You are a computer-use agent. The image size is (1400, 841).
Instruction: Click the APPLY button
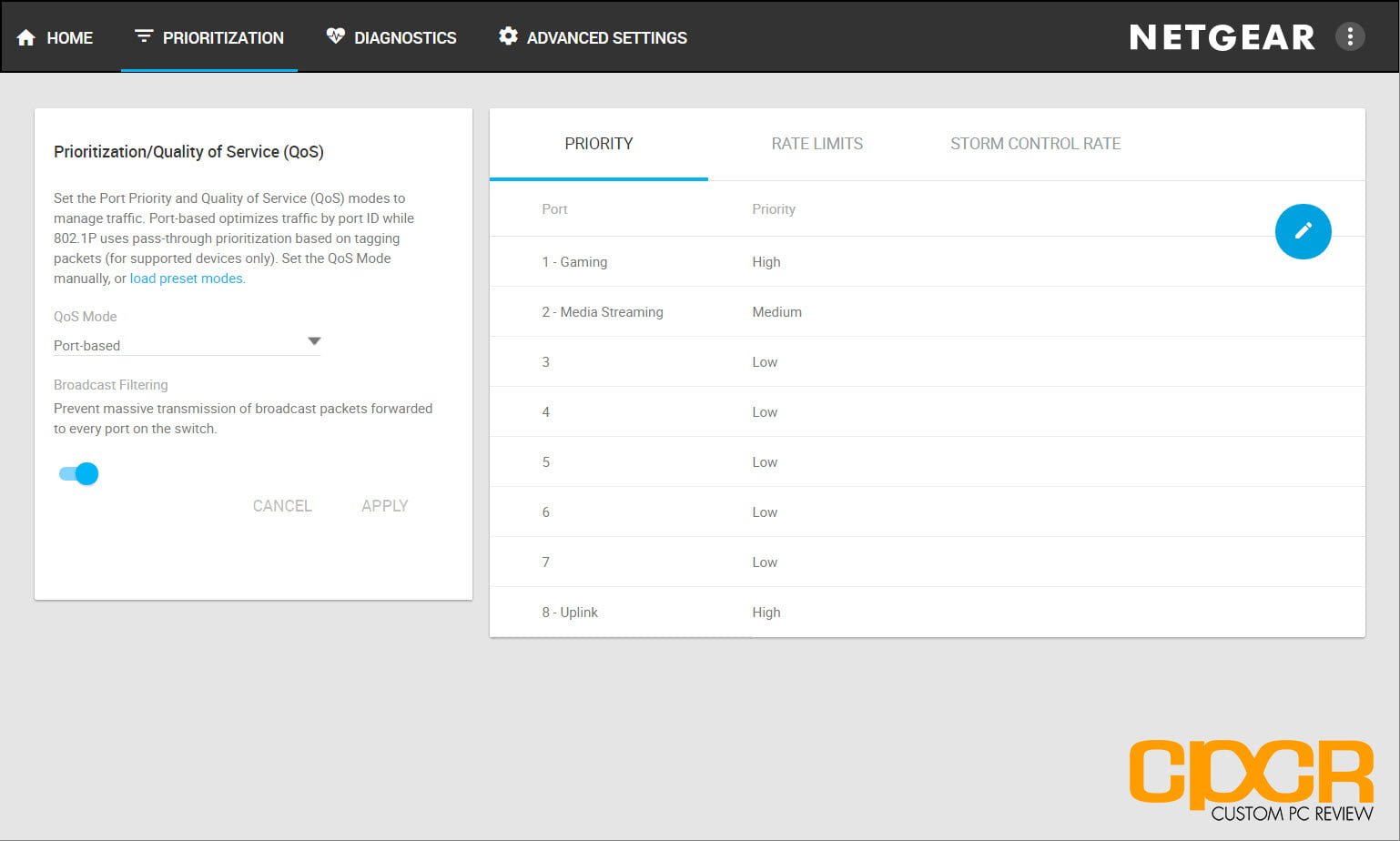pyautogui.click(x=385, y=506)
